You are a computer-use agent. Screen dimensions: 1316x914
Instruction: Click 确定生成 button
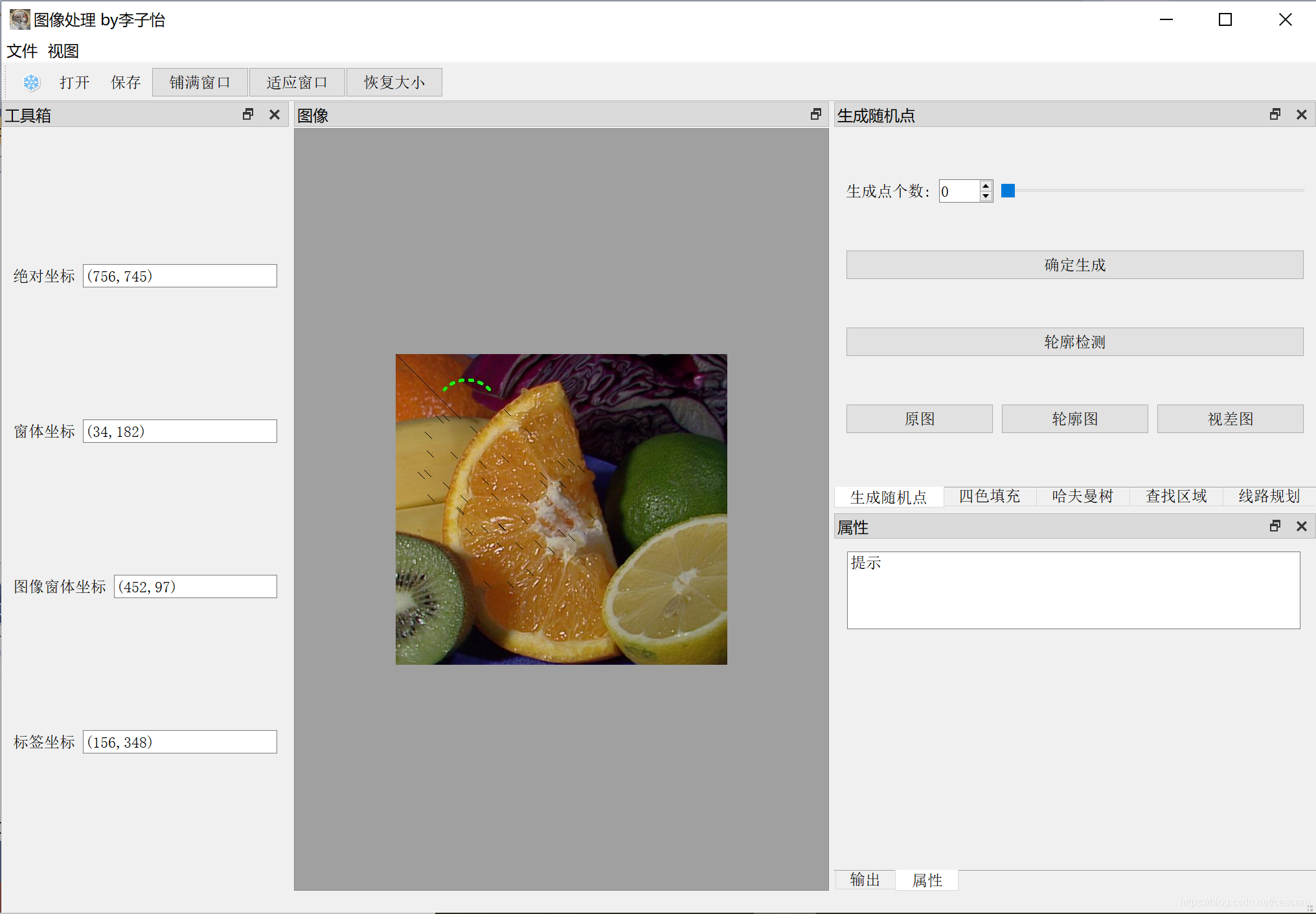(x=1074, y=265)
